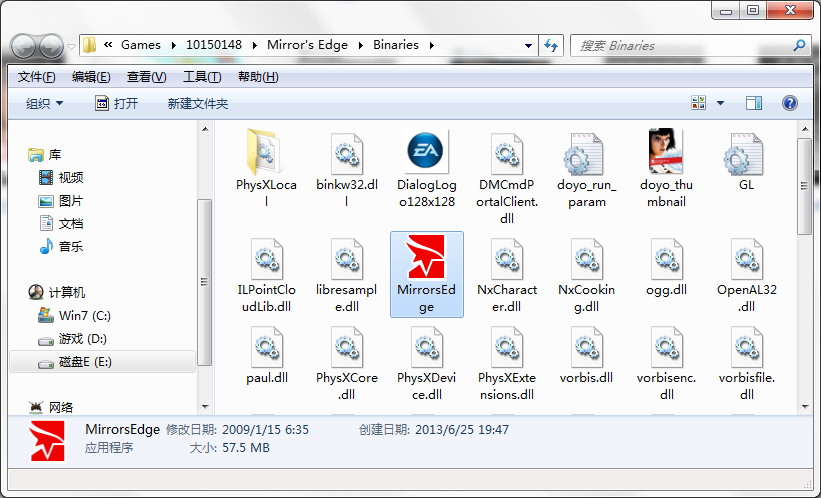Select the paul.dll file

(x=267, y=355)
